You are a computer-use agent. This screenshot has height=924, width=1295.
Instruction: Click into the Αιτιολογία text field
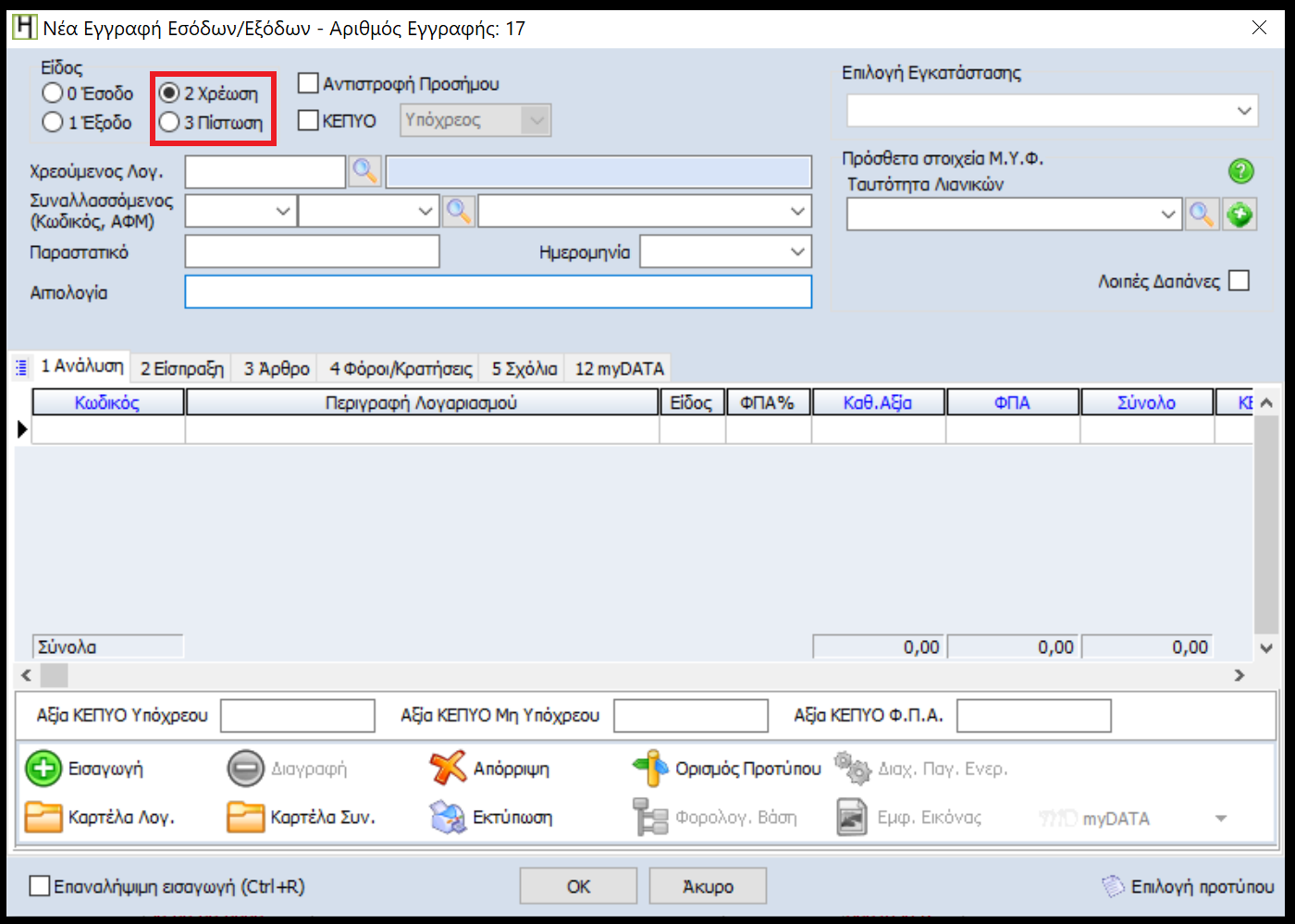[498, 292]
